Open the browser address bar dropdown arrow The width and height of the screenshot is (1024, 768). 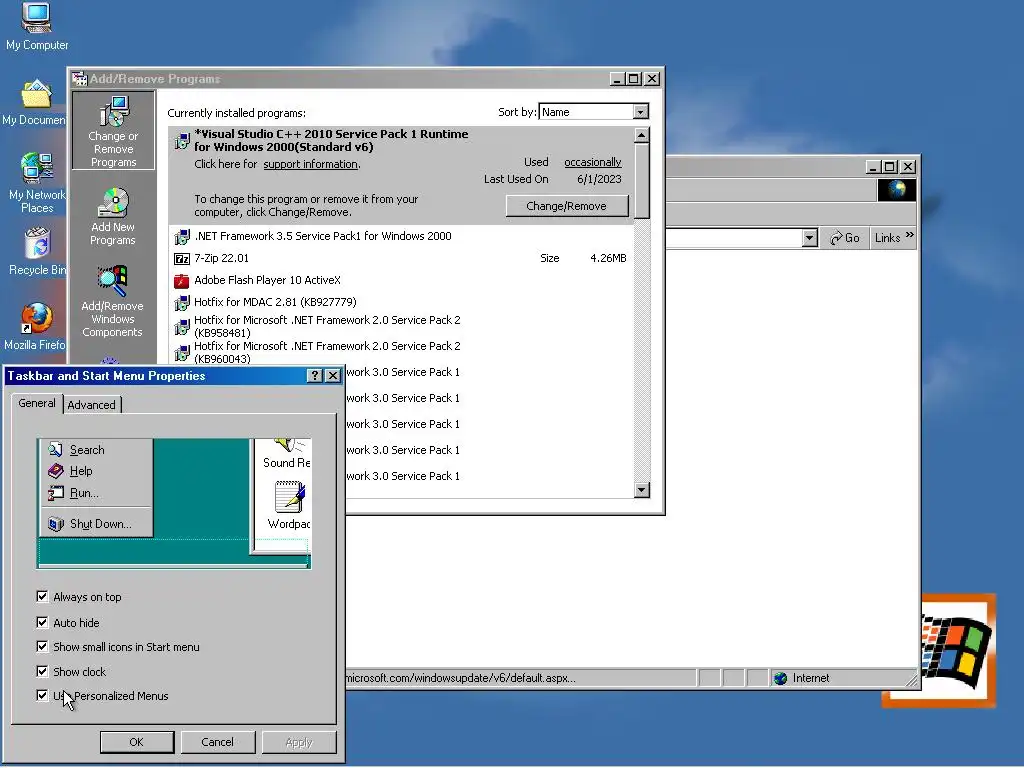coord(810,238)
